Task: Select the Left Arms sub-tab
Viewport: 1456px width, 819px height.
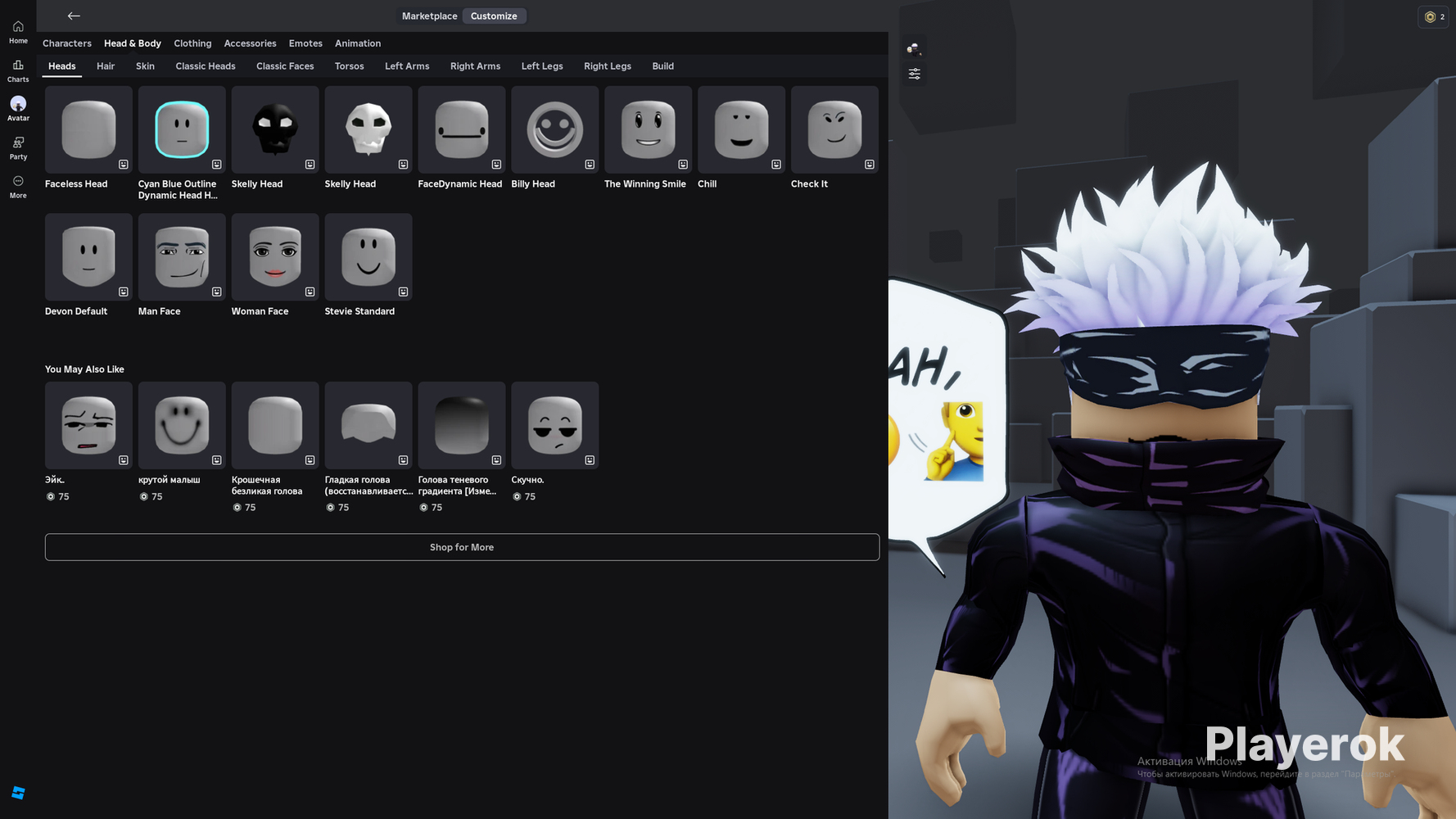Action: tap(407, 66)
